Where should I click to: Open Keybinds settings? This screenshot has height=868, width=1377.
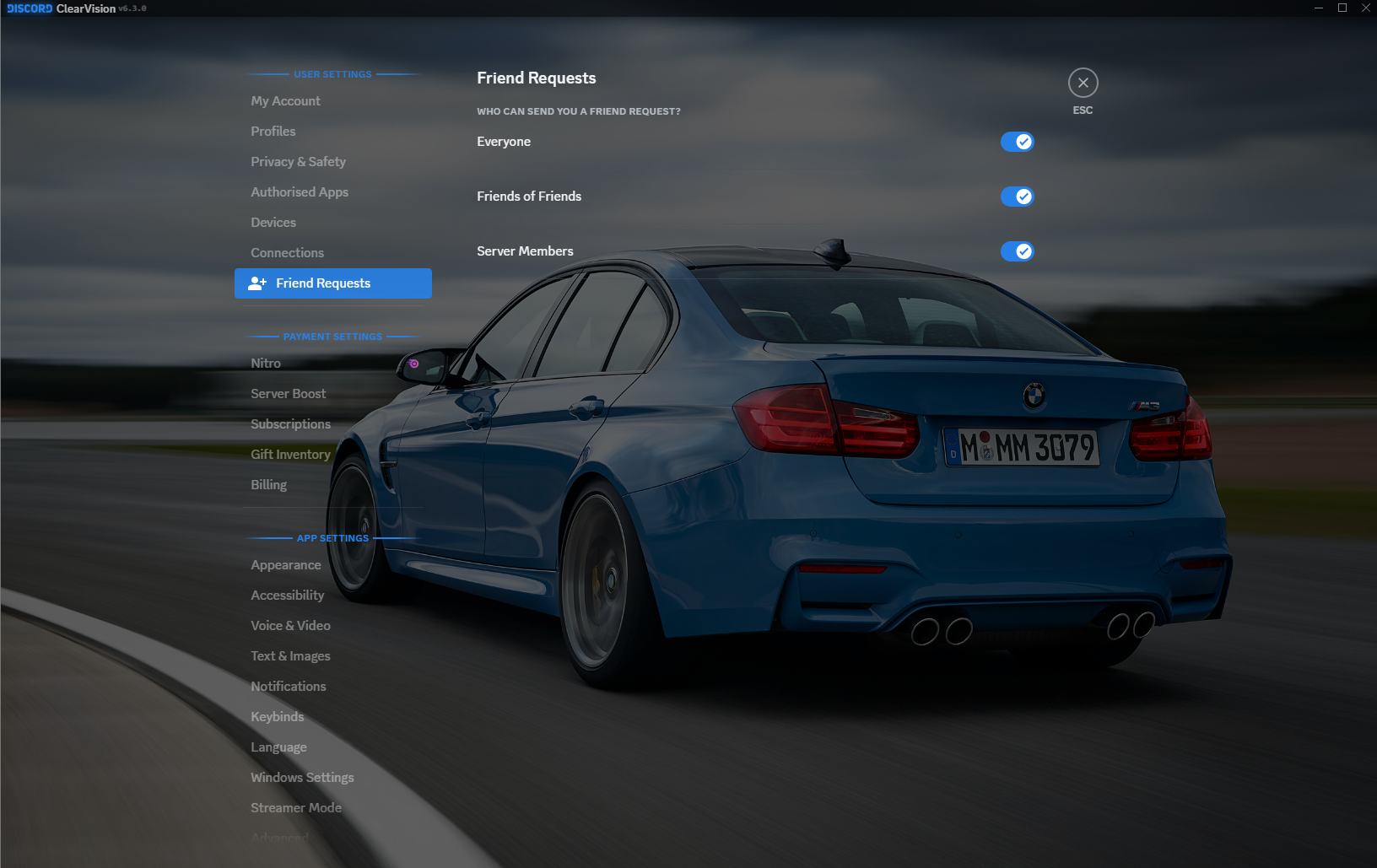333,717
